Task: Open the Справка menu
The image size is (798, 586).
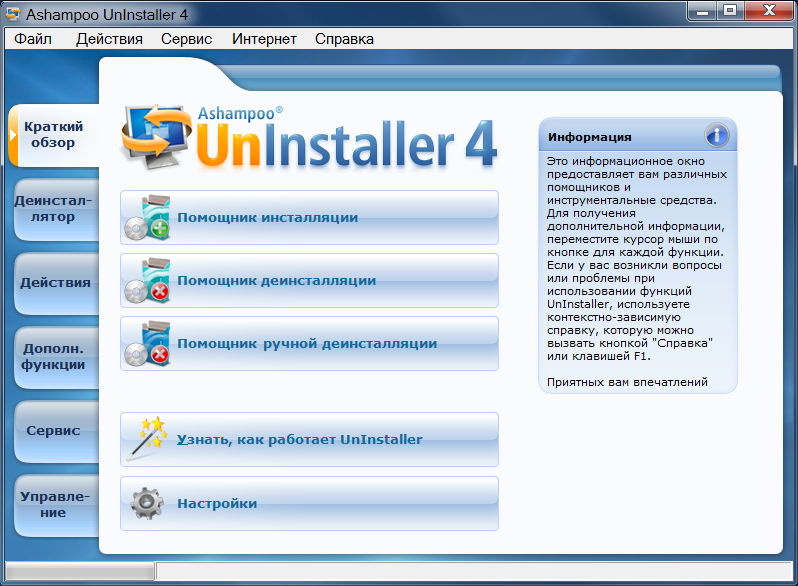Action: pyautogui.click(x=344, y=39)
